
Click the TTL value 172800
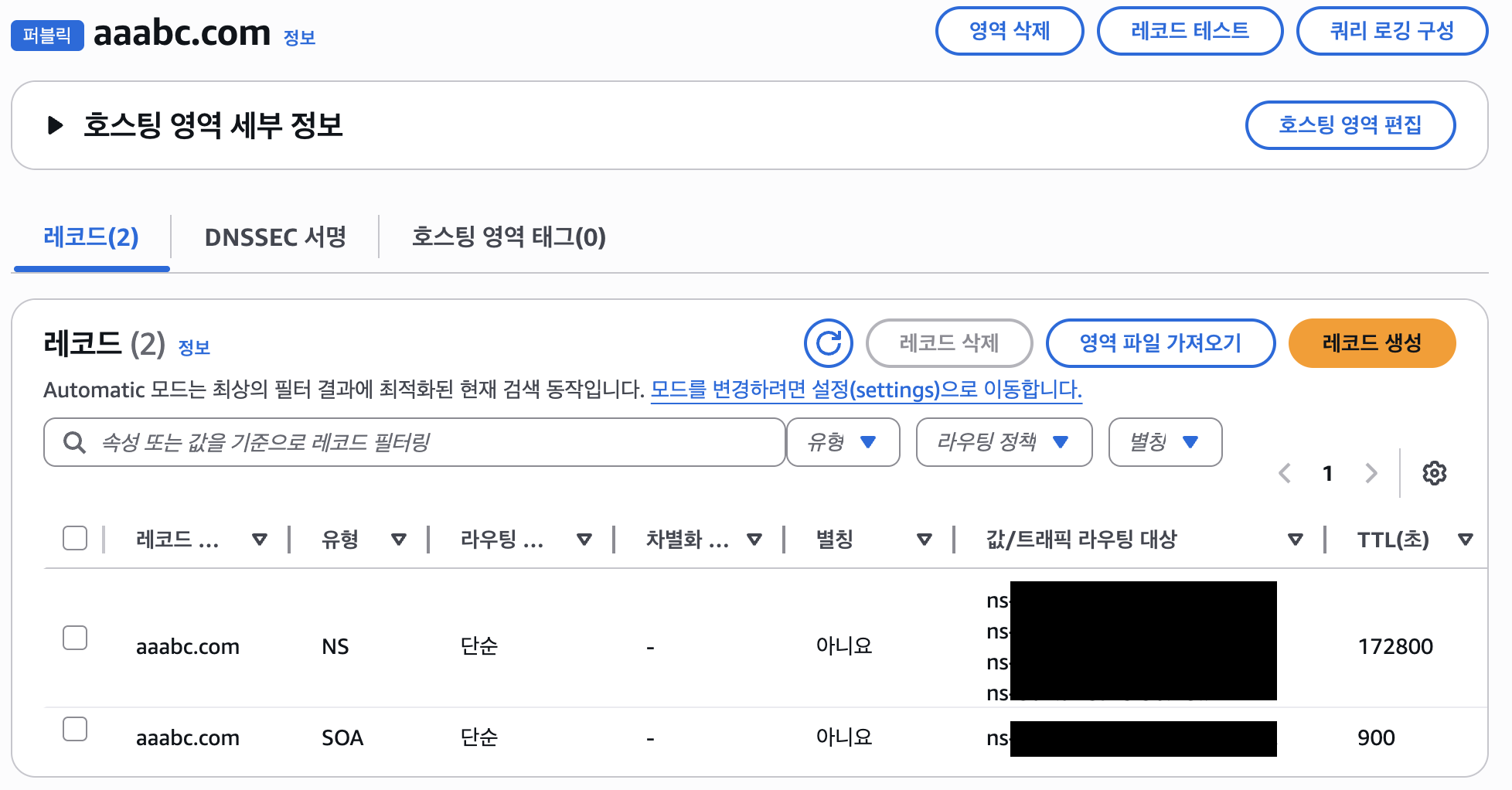click(1395, 646)
